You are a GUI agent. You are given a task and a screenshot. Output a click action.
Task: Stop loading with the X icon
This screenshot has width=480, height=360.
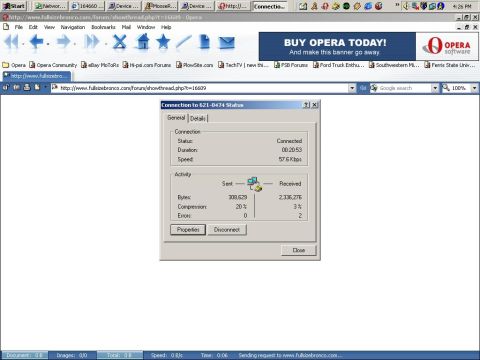[x=119, y=42]
